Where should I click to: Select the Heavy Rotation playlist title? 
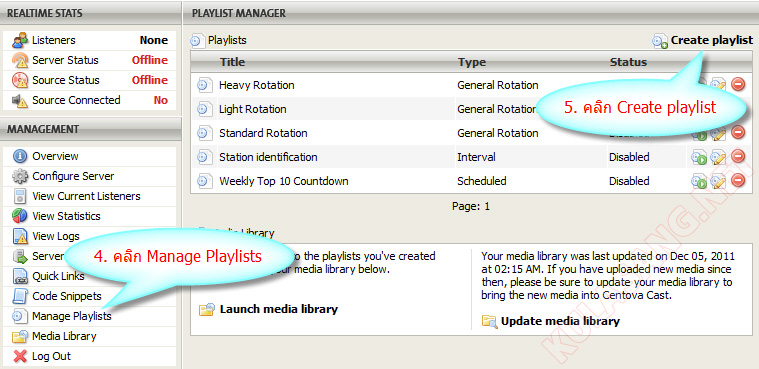(x=257, y=85)
